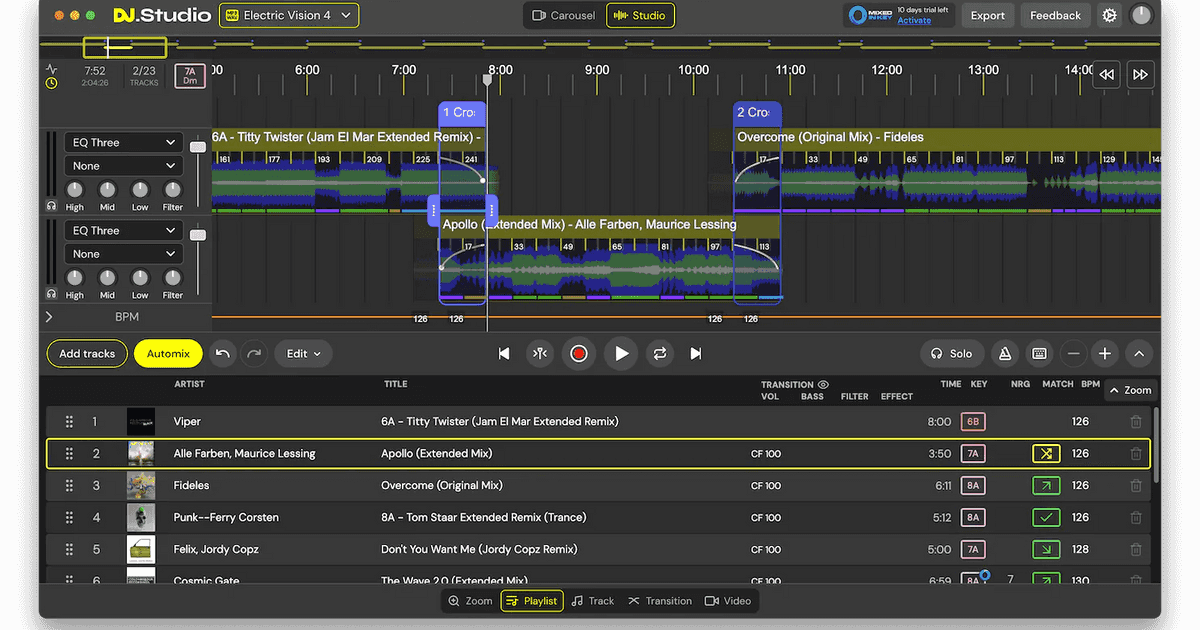Jump timeline back with the rewind icon
Screen dimensions: 1200x630
1106,75
